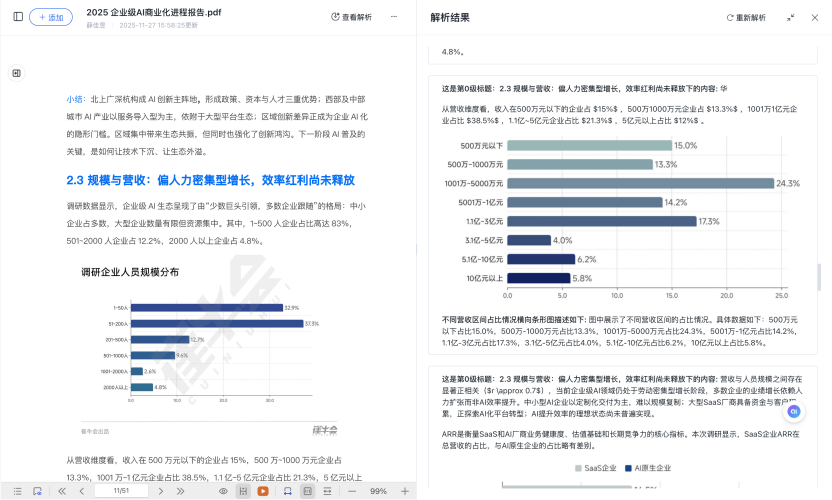This screenshot has width=832, height=500.
Task: Open the floating AI assistant button
Action: [x=794, y=411]
